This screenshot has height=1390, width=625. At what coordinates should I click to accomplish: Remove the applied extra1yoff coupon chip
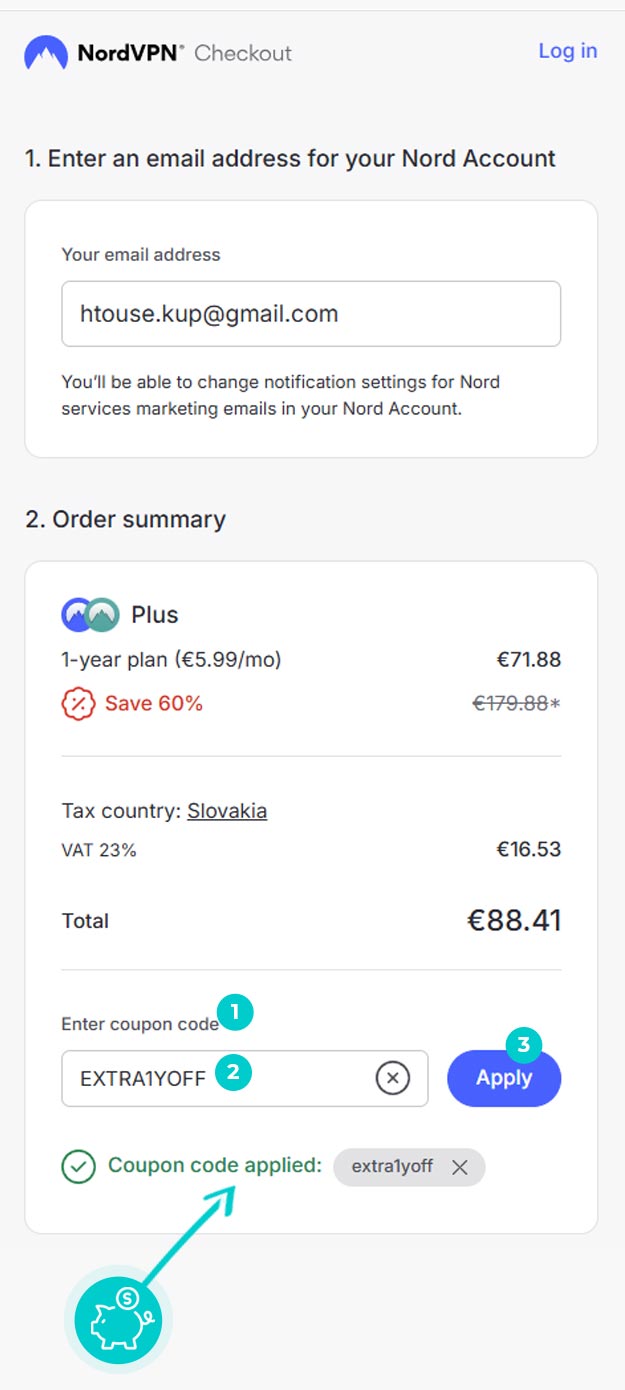coord(459,1167)
